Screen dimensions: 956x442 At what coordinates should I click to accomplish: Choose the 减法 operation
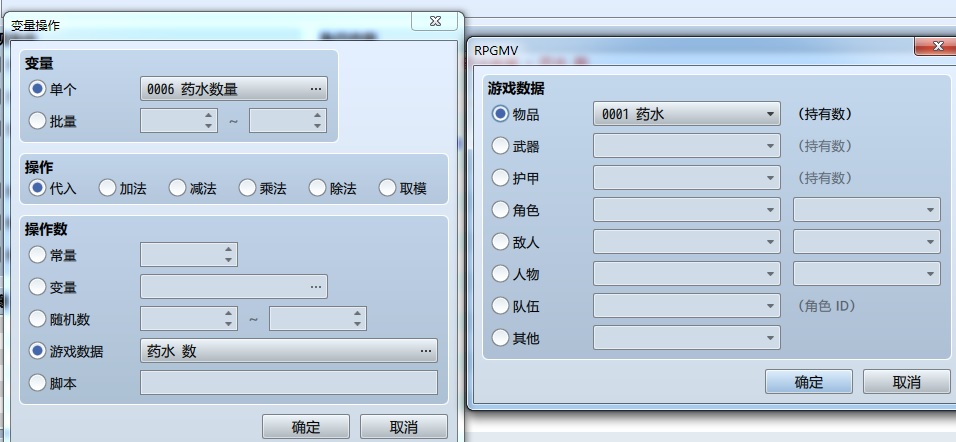point(177,188)
